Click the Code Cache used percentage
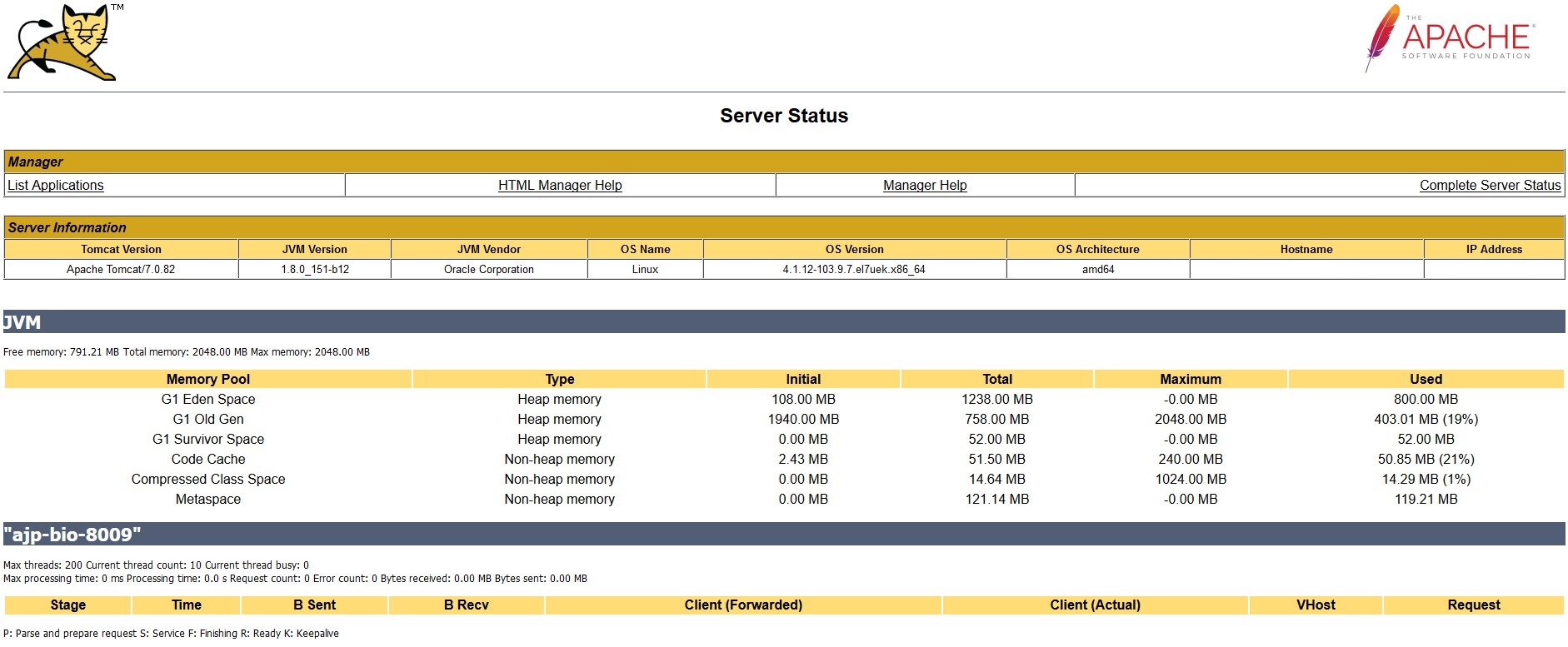 coord(1426,459)
